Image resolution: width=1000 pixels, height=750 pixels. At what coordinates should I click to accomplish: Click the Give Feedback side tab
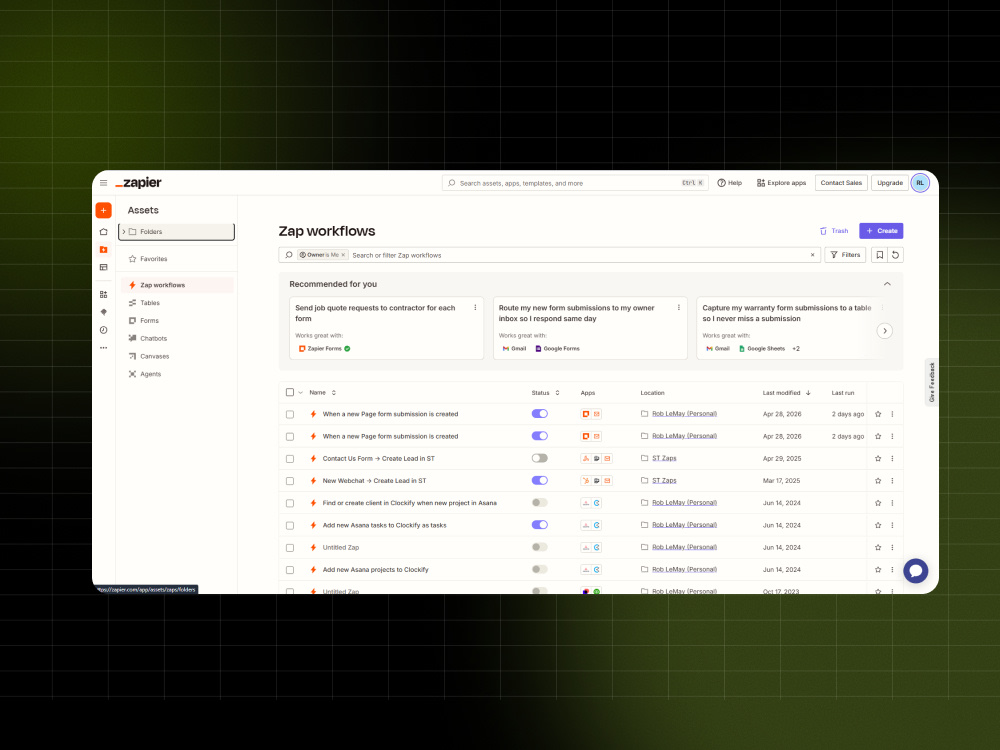[931, 382]
